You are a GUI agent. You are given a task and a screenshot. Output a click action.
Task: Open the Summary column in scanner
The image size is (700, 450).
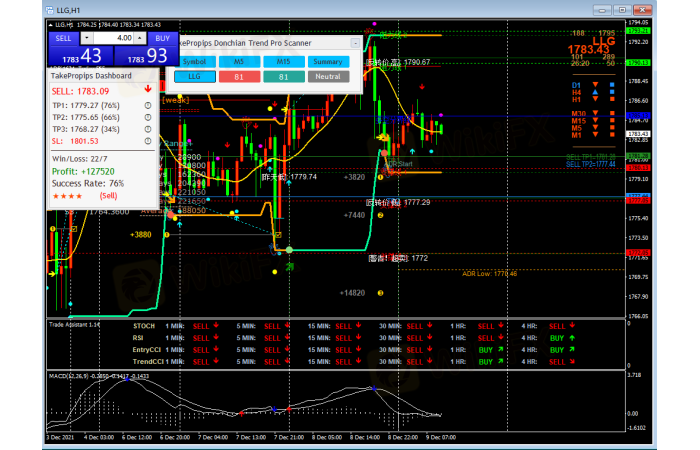328,61
